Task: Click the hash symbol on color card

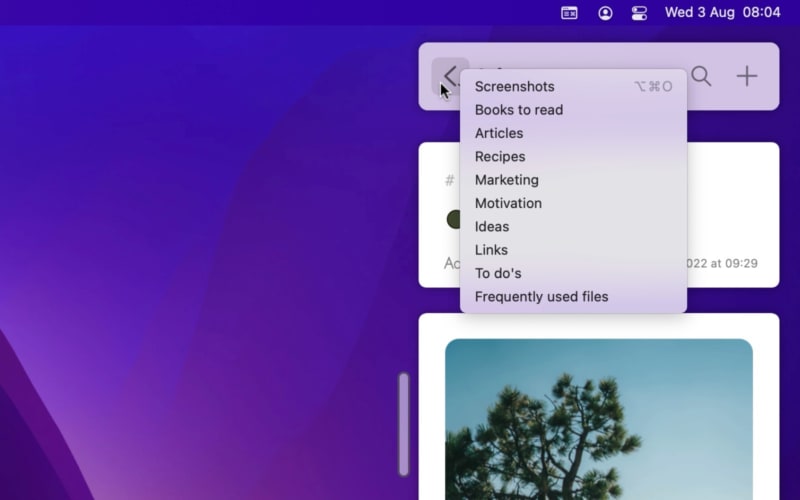Action: [x=449, y=181]
